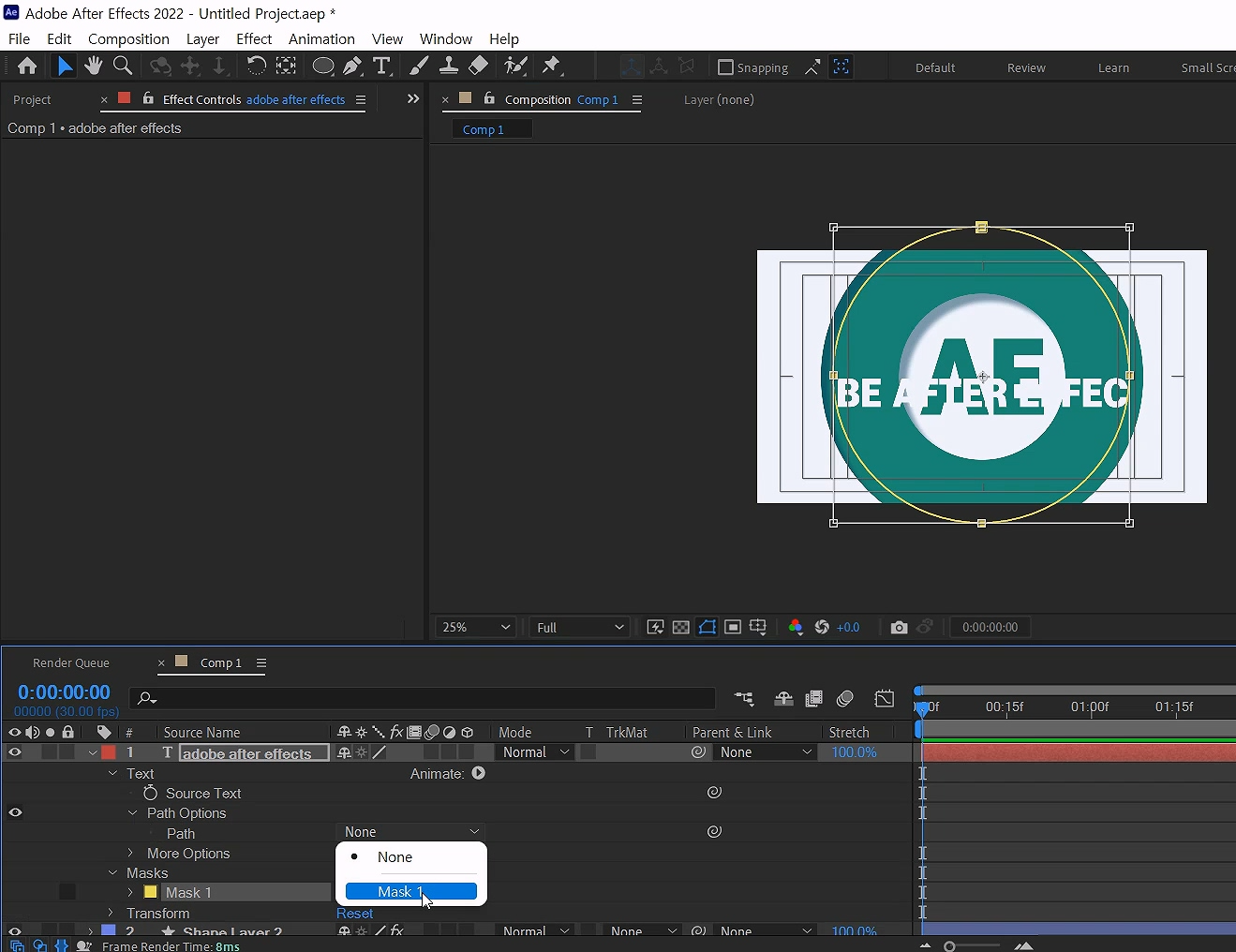Expand the Mask 1 properties
1236x952 pixels.
tap(131, 892)
